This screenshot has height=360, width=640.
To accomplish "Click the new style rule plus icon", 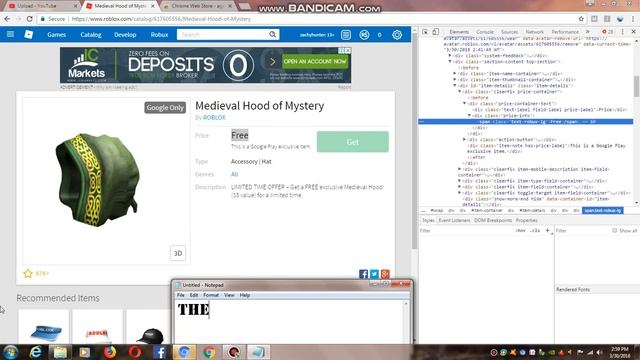I will (548, 231).
